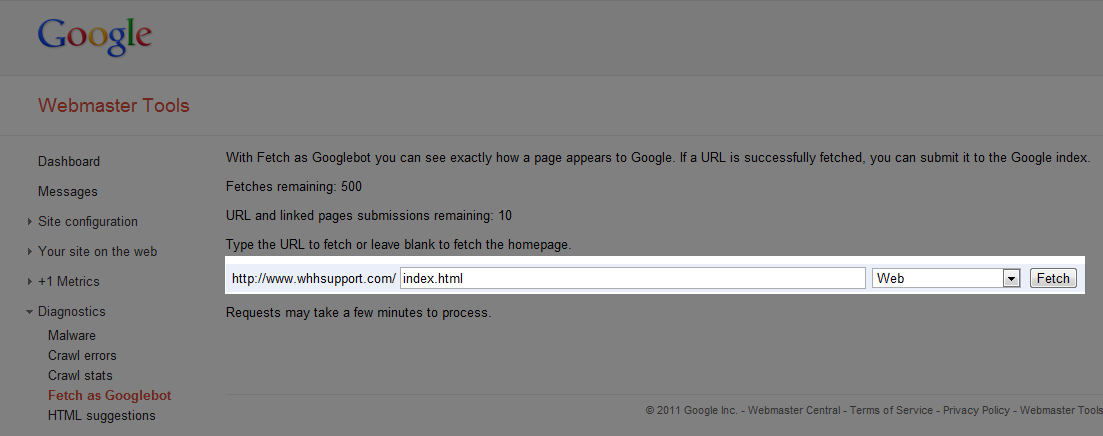Open Terms of Service link
Screen dimensions: 1103x436
[x=892, y=410]
